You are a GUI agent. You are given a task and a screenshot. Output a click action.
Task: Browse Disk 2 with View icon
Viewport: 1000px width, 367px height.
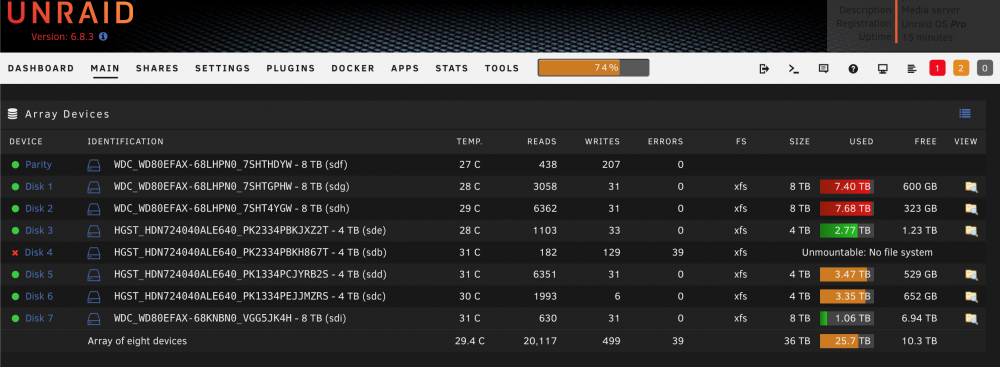[971, 209]
